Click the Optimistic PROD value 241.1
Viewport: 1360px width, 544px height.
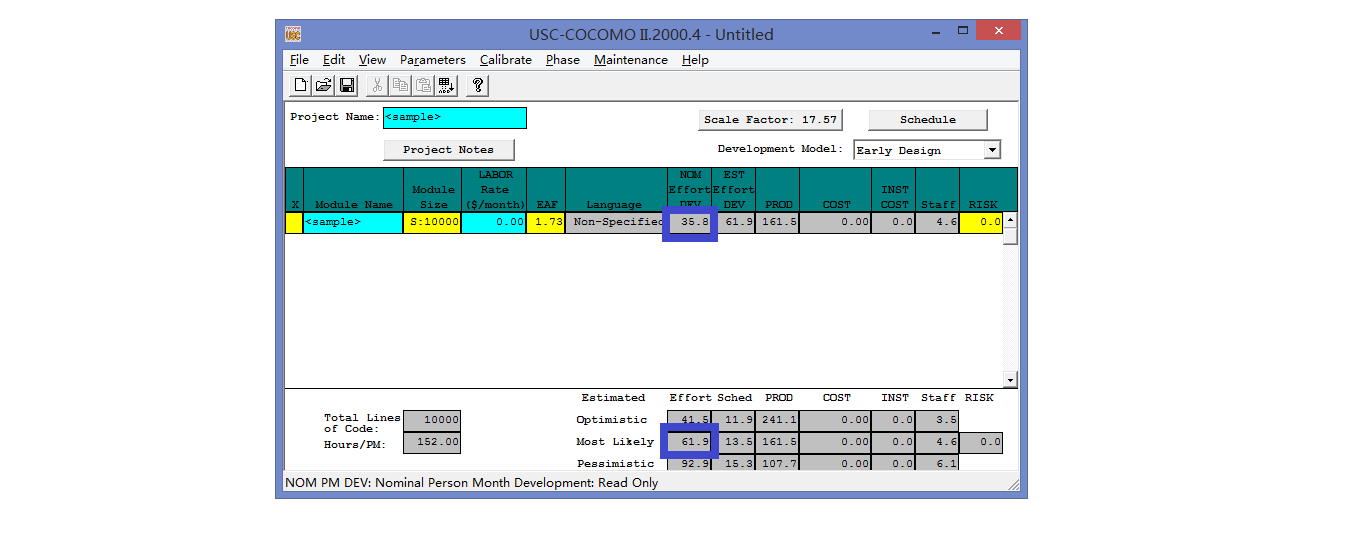778,420
